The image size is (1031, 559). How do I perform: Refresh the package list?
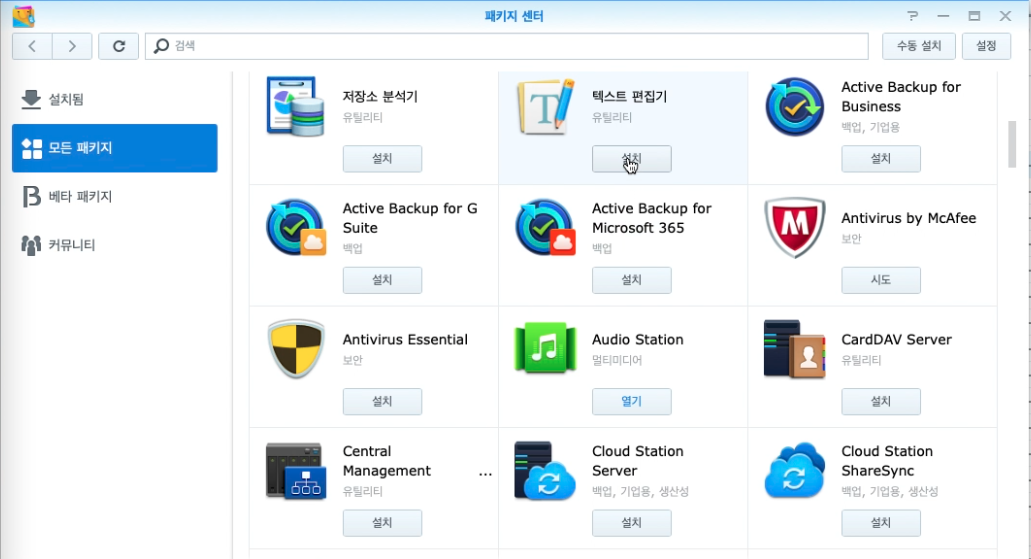click(118, 46)
